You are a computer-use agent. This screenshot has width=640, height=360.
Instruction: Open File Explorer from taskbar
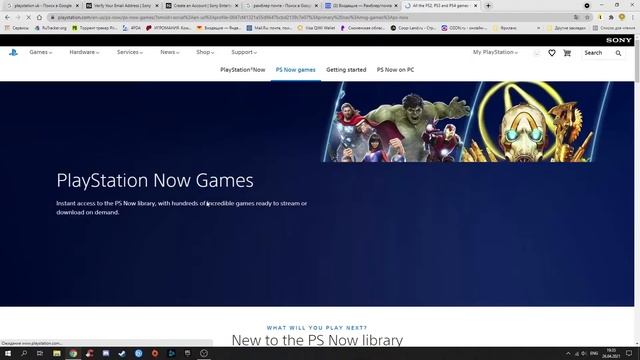click(x=57, y=353)
